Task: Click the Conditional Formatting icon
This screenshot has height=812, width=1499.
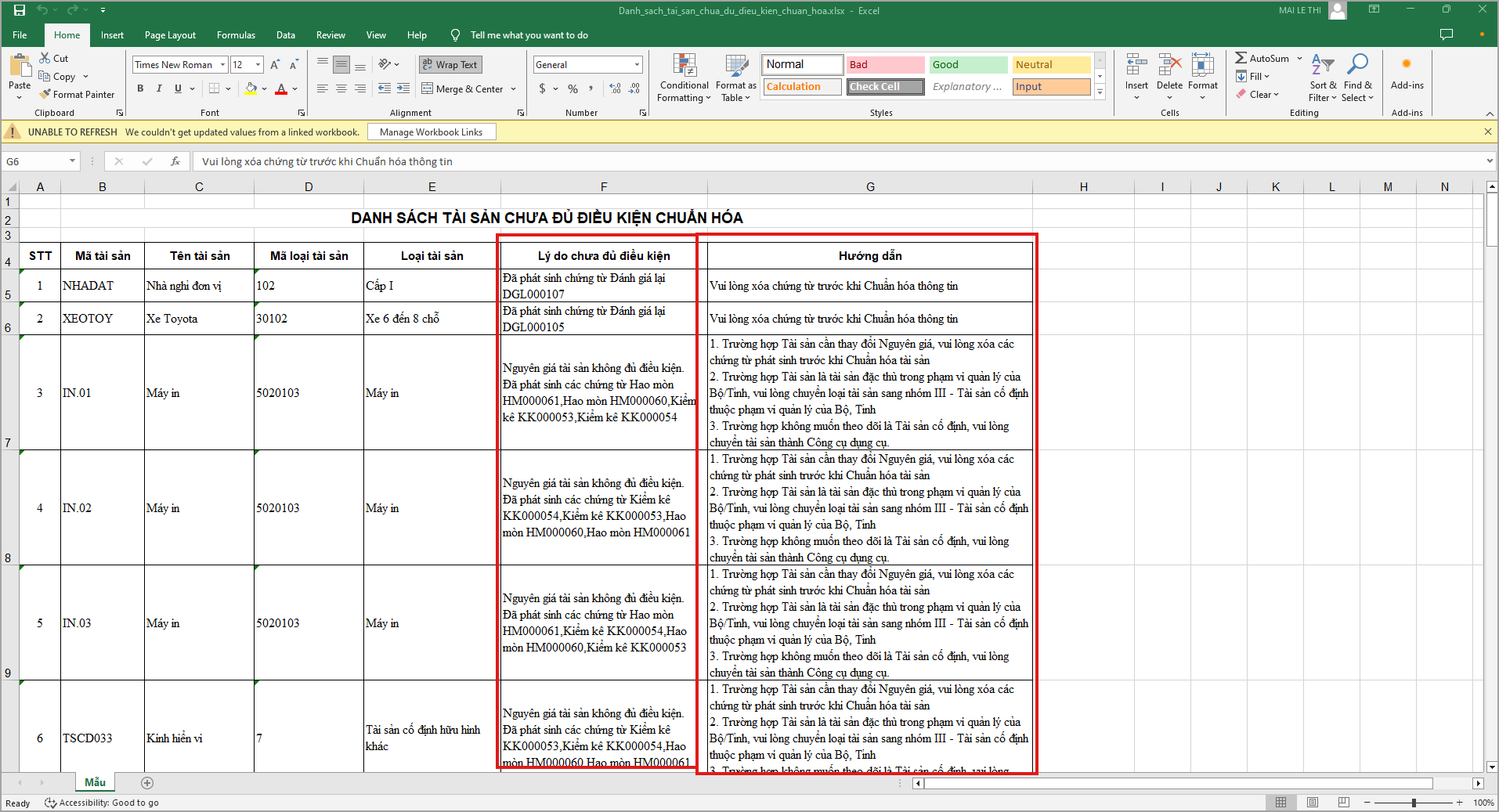Action: [684, 66]
